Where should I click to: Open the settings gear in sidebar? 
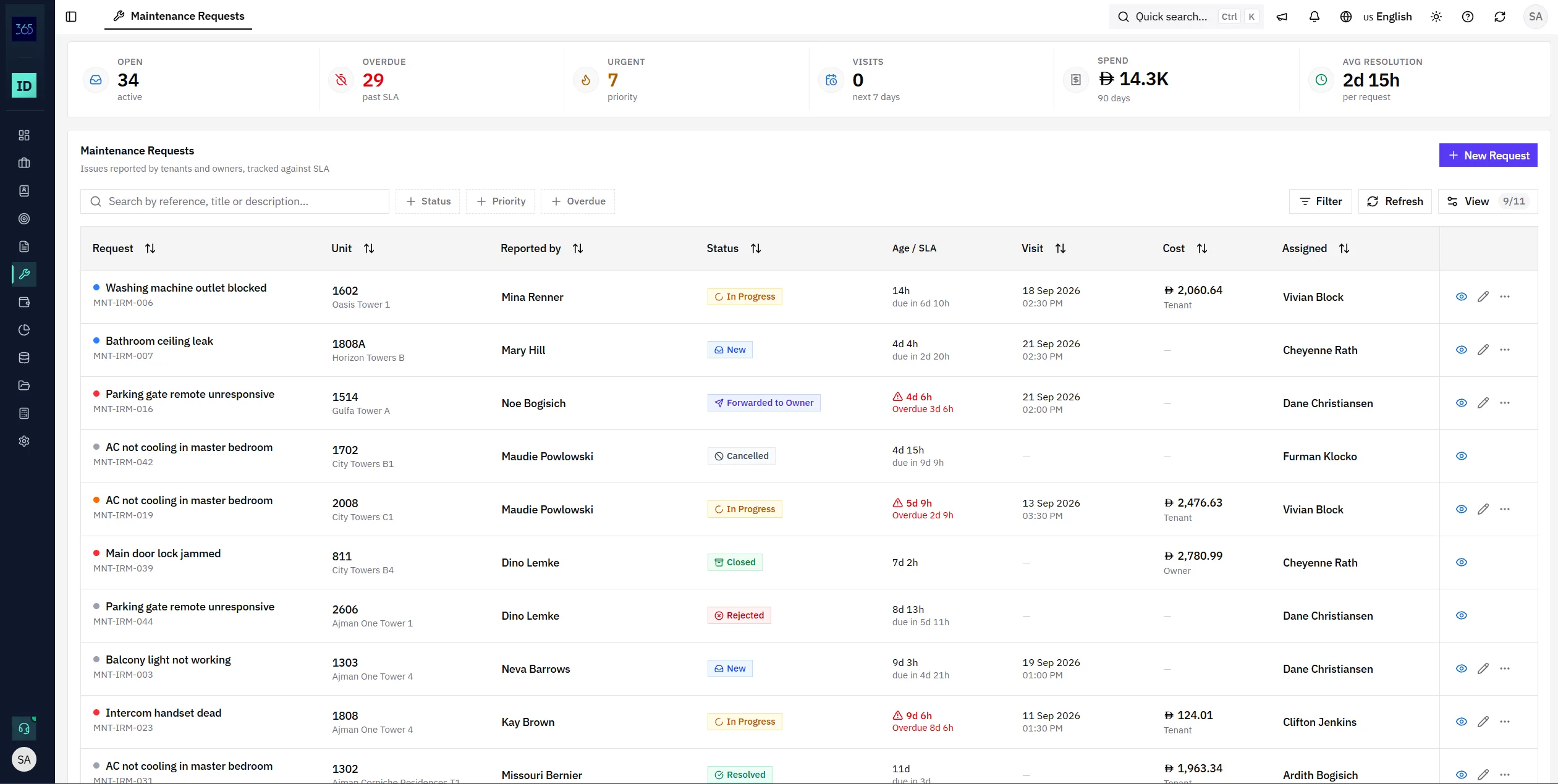tap(24, 441)
